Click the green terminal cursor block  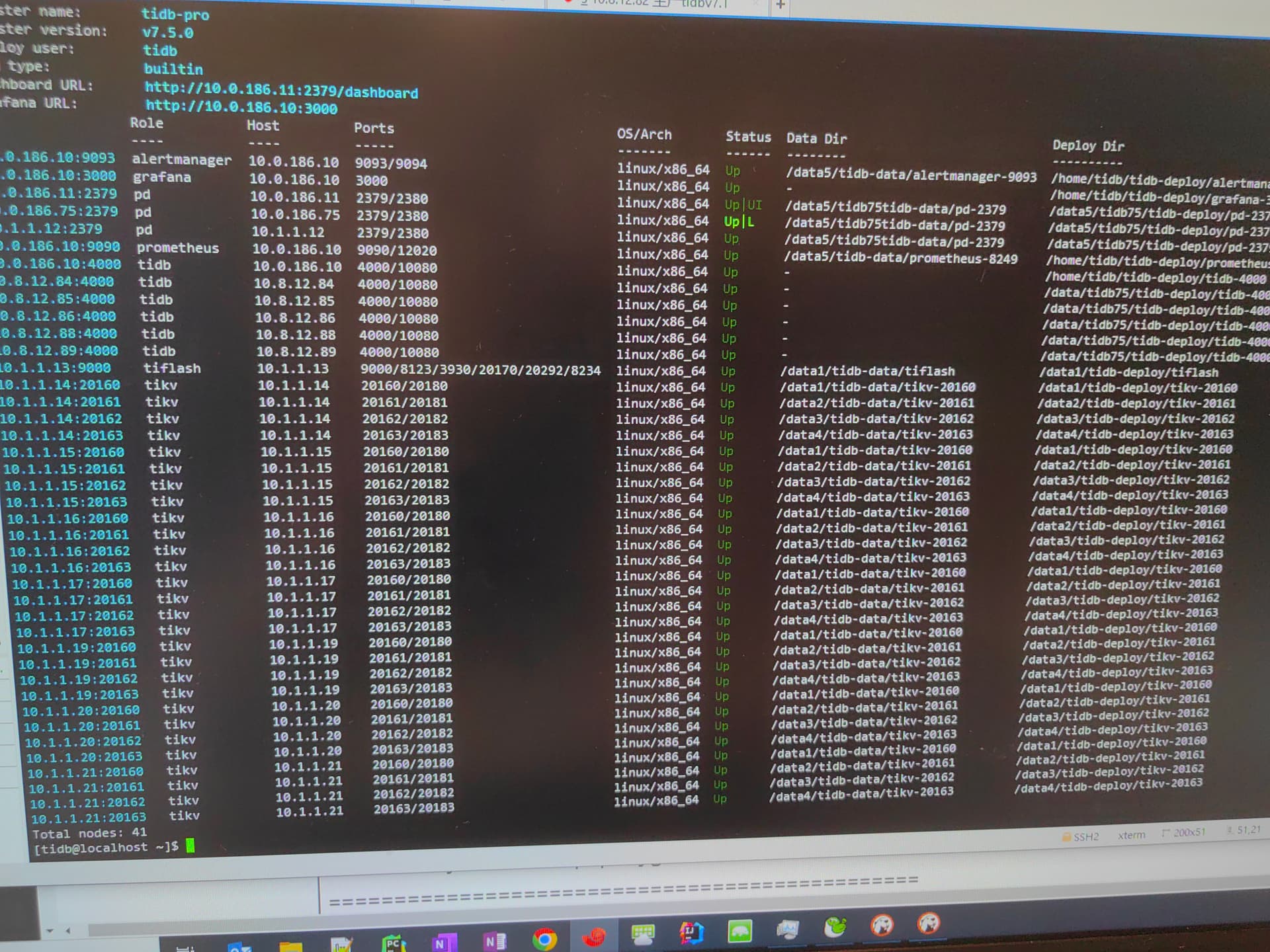tap(190, 846)
